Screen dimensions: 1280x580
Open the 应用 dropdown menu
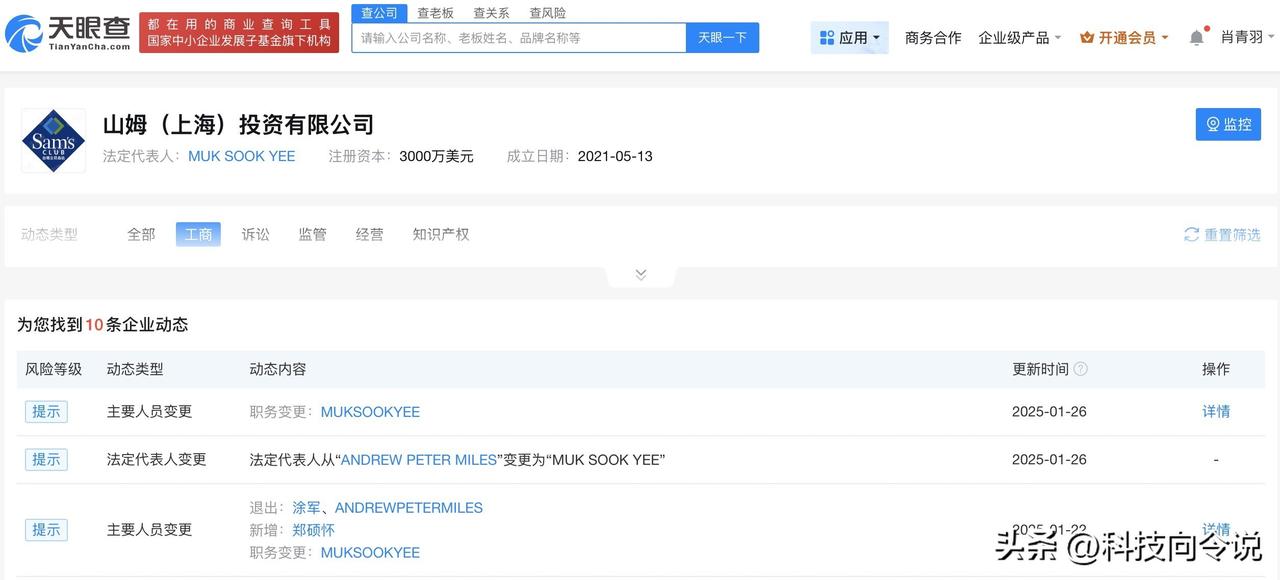849,37
